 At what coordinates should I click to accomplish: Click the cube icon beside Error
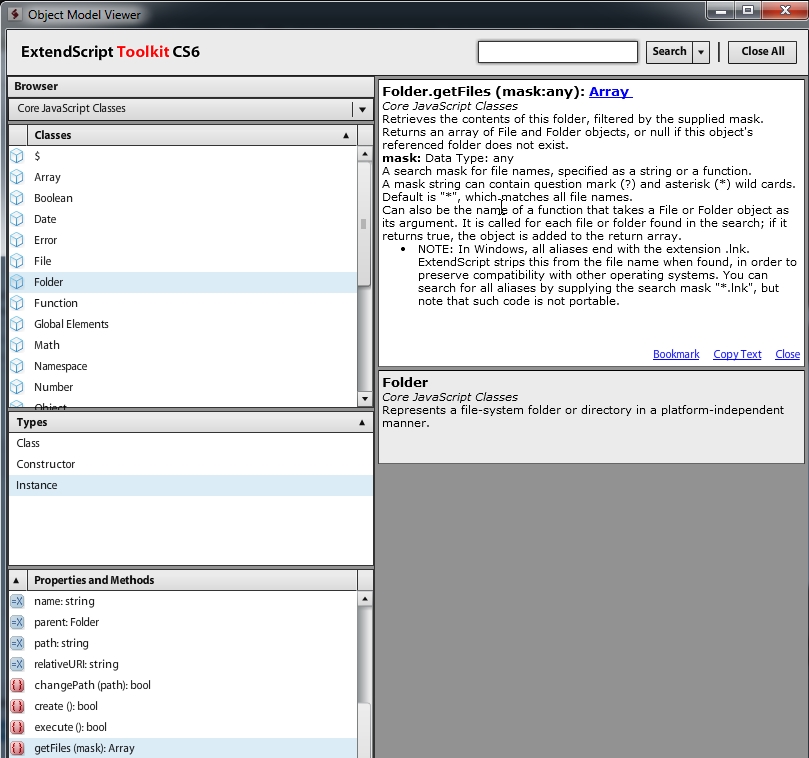click(17, 240)
